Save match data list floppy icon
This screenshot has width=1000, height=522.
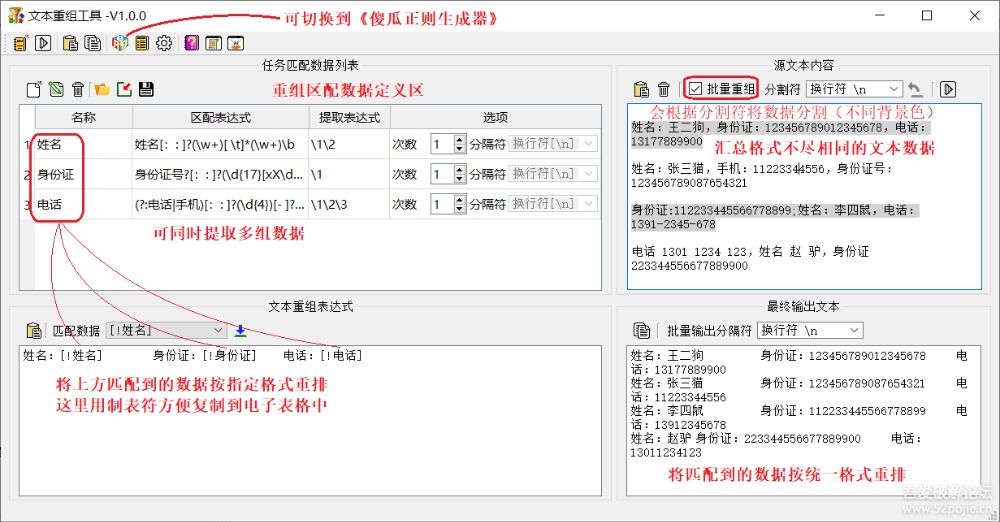(x=146, y=89)
